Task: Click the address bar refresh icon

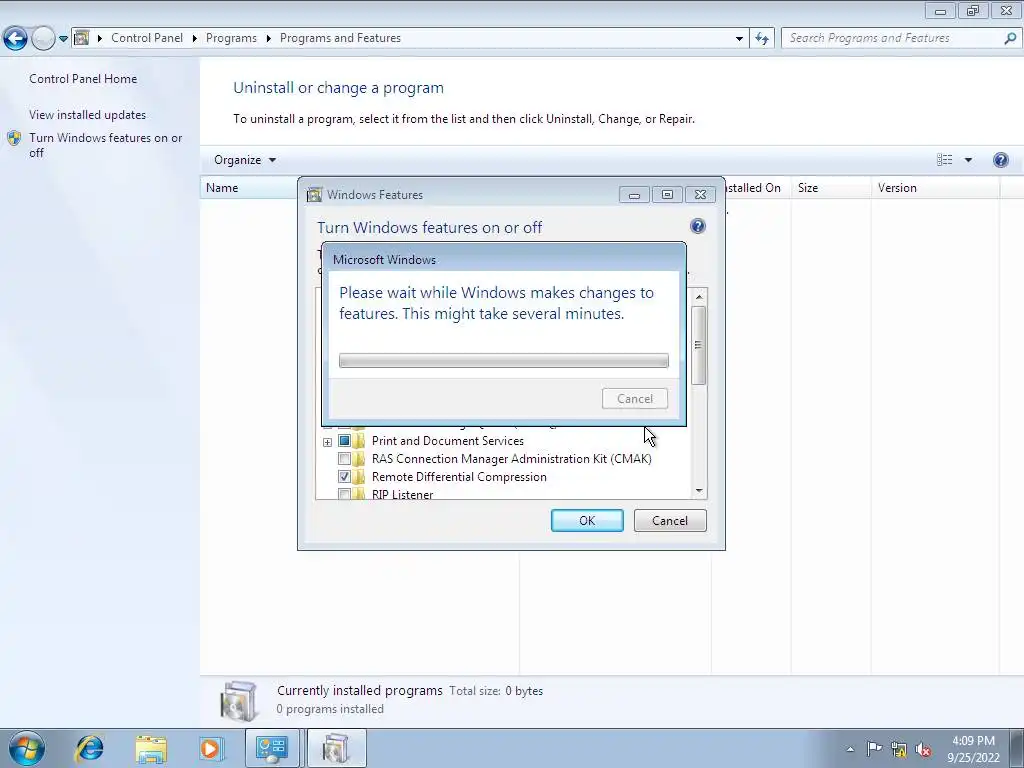Action: (x=761, y=39)
